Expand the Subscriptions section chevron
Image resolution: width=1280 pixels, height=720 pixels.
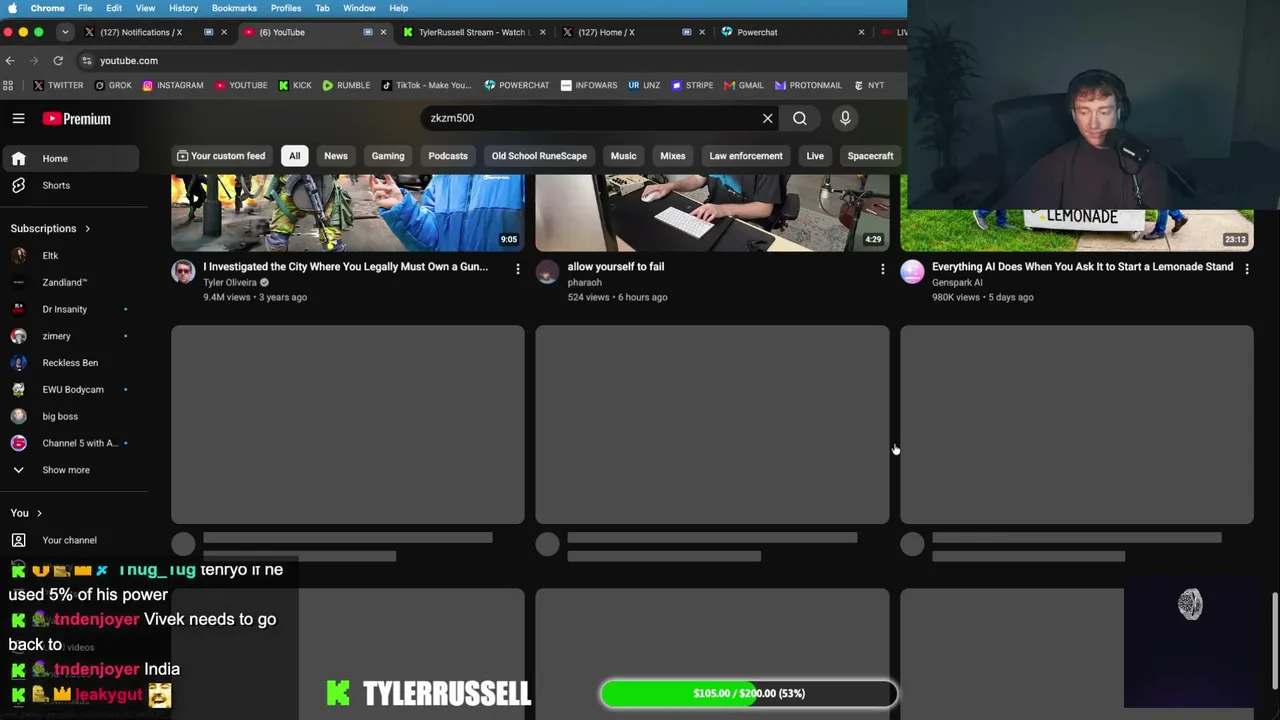tap(87, 229)
